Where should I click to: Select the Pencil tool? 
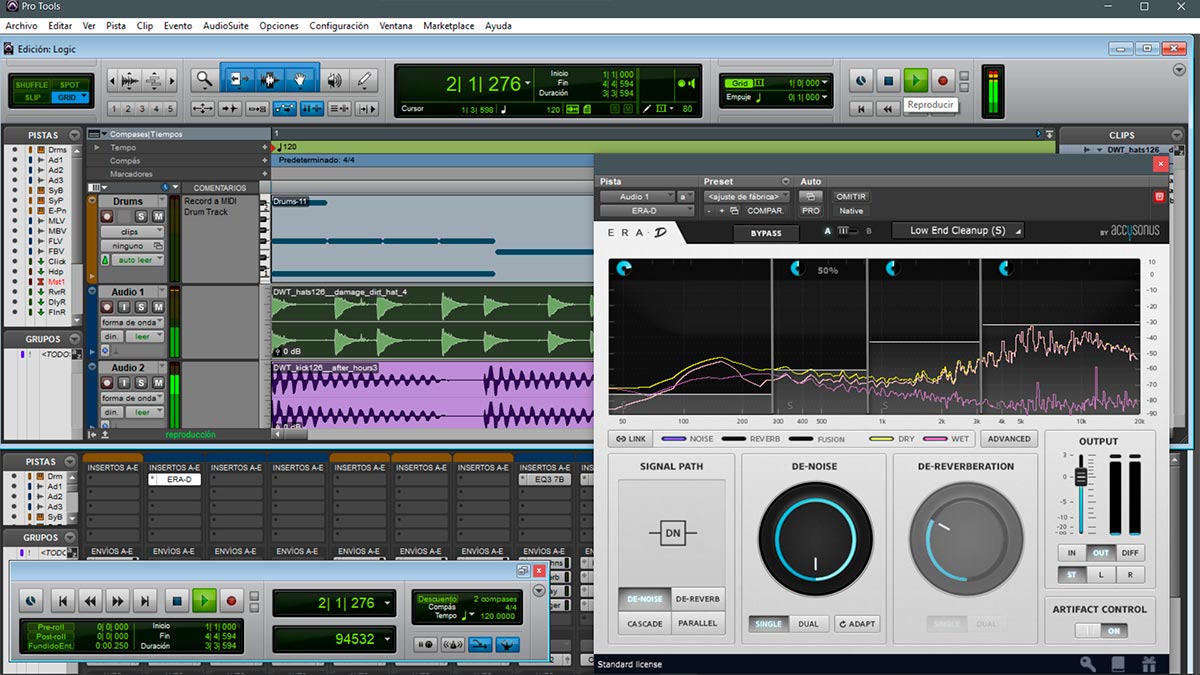point(364,79)
